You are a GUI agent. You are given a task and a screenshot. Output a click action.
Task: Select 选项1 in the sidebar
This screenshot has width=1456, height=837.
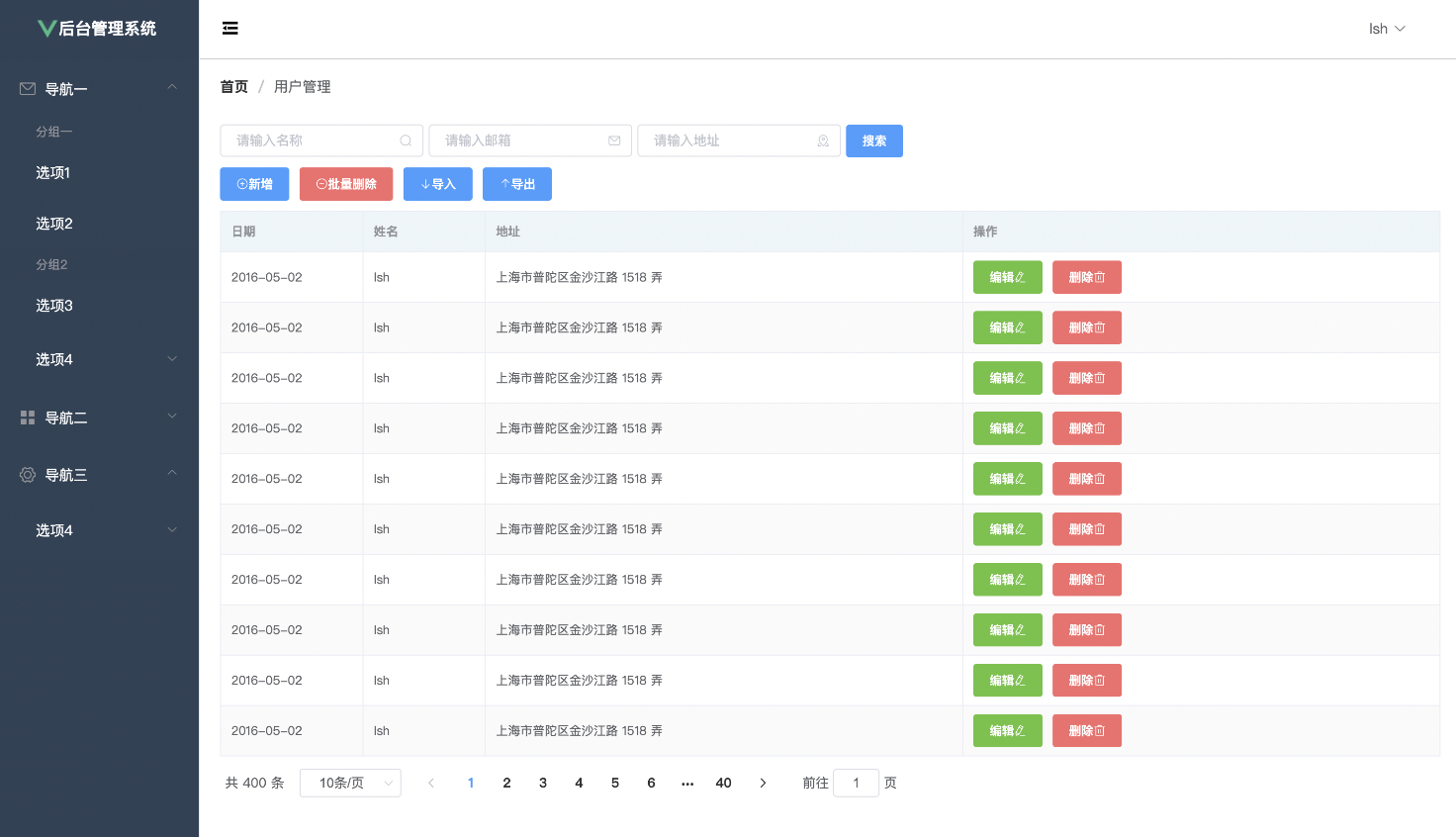[53, 172]
